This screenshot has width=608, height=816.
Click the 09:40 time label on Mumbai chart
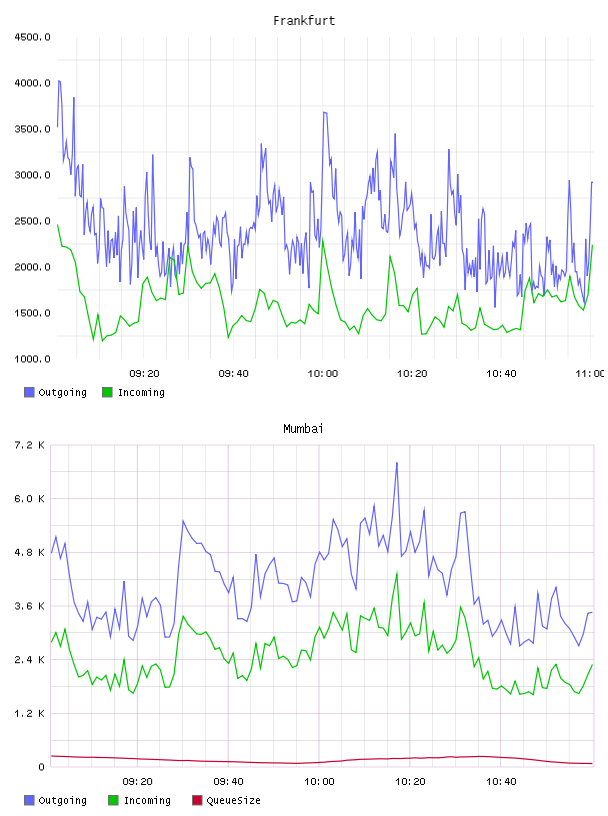click(x=228, y=782)
